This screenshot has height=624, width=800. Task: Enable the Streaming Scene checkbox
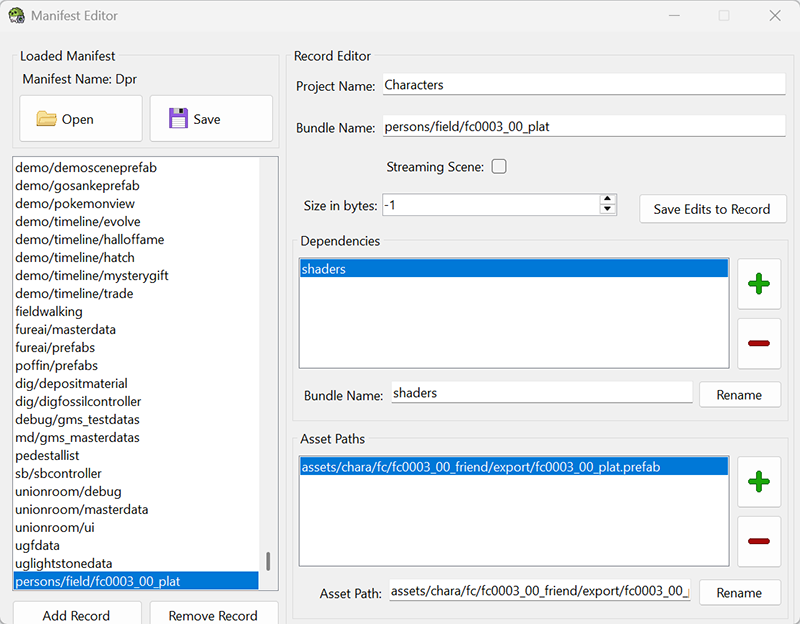499,167
